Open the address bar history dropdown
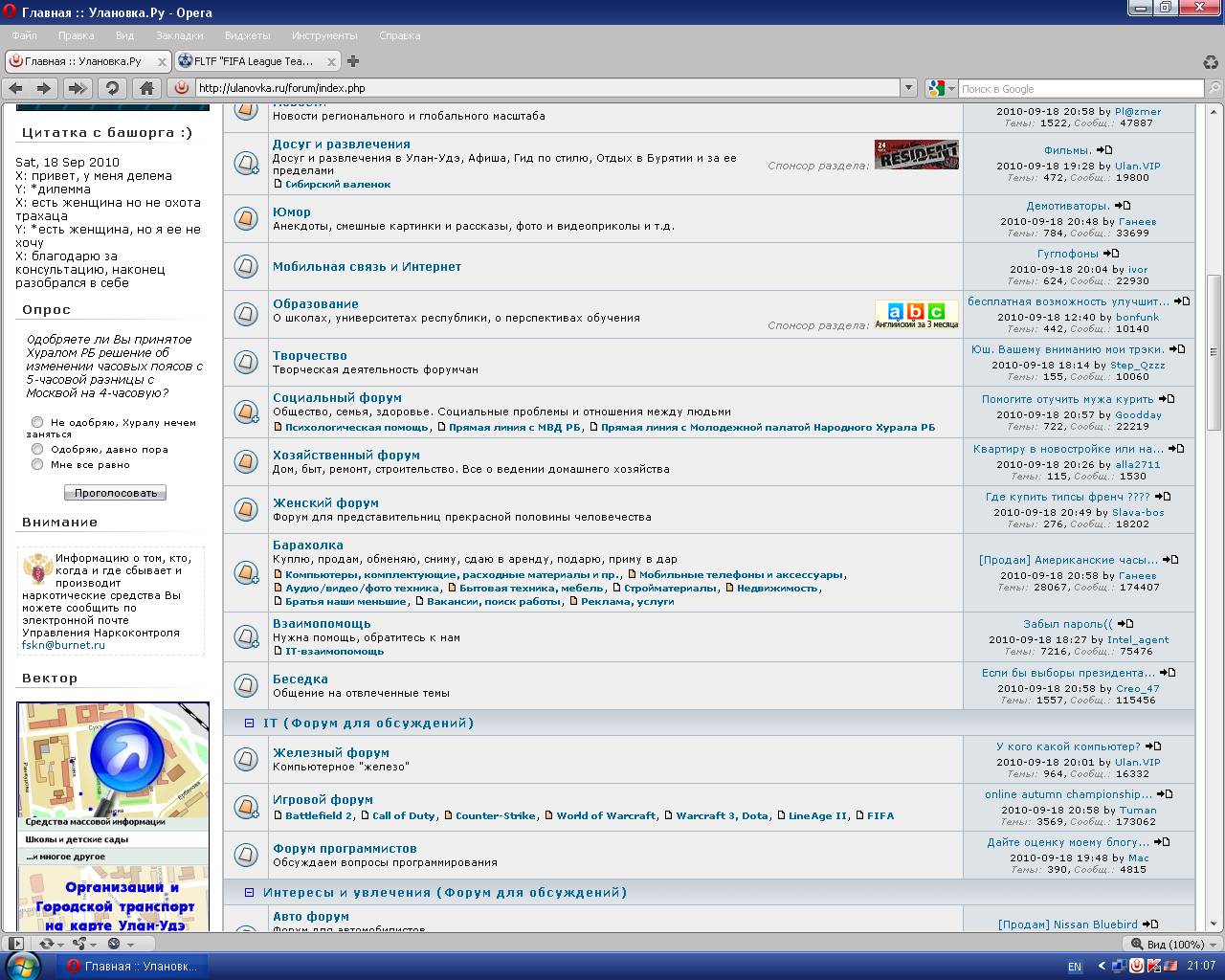This screenshot has width=1225, height=980. [x=908, y=88]
